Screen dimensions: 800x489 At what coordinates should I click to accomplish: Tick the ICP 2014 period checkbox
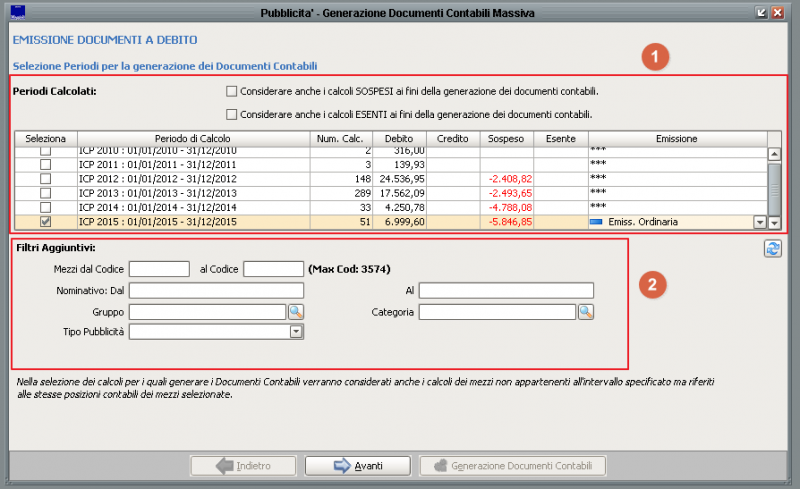point(45,208)
